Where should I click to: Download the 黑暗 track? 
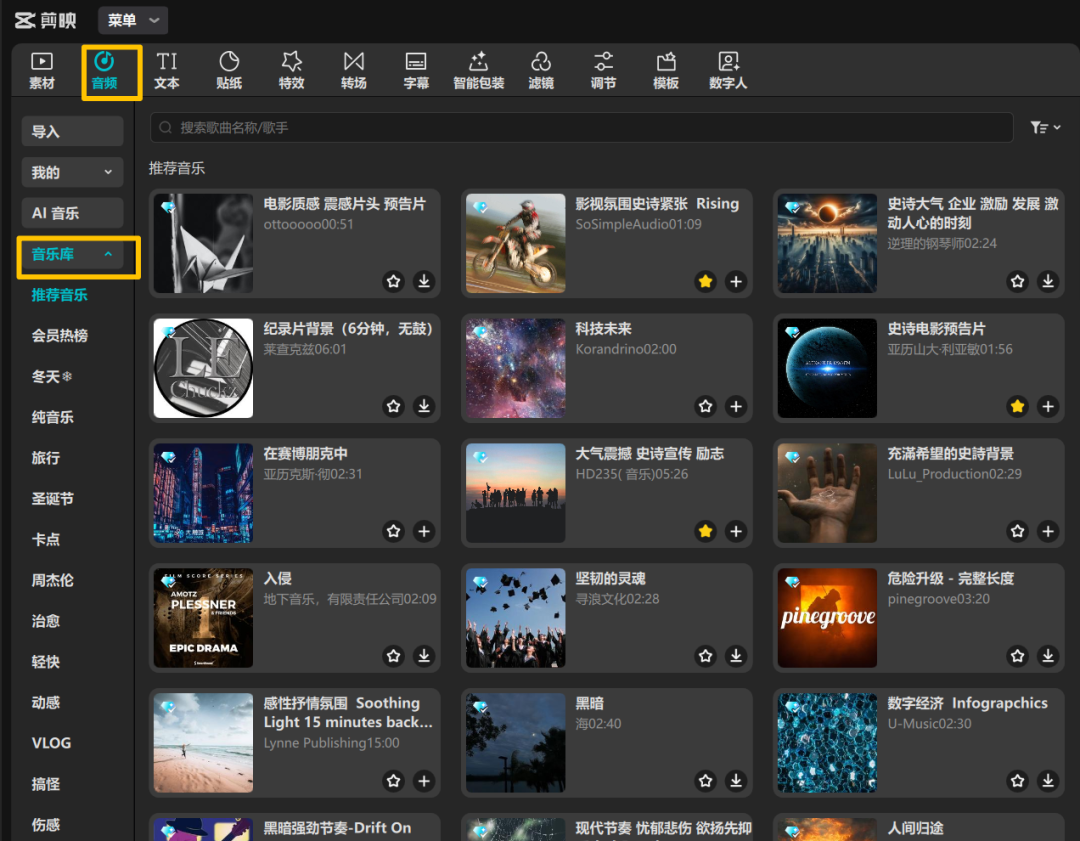coord(736,780)
